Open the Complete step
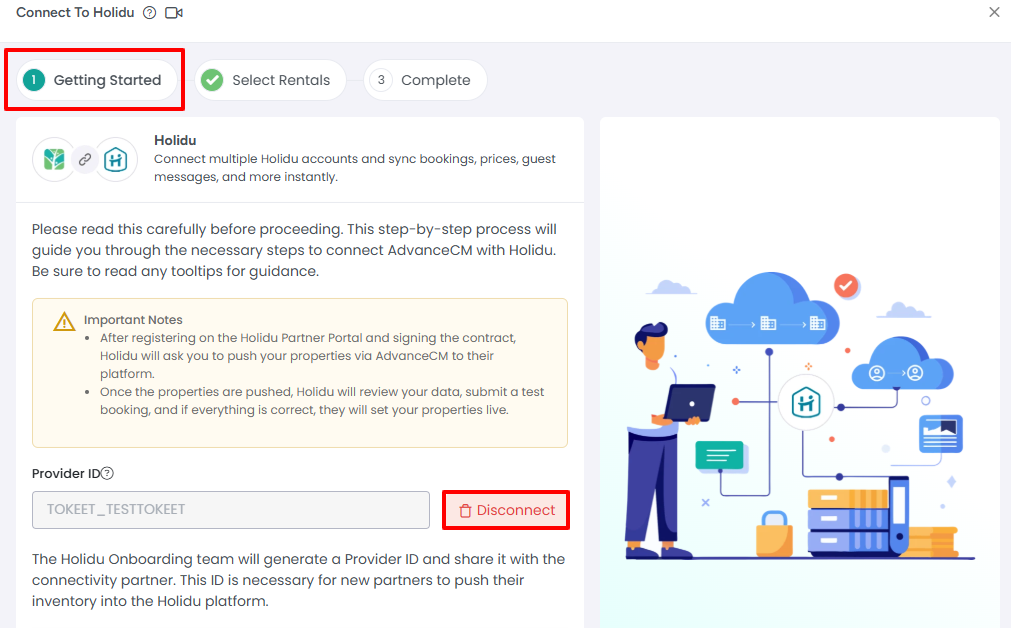Viewport: 1011px width, 628px height. 426,80
